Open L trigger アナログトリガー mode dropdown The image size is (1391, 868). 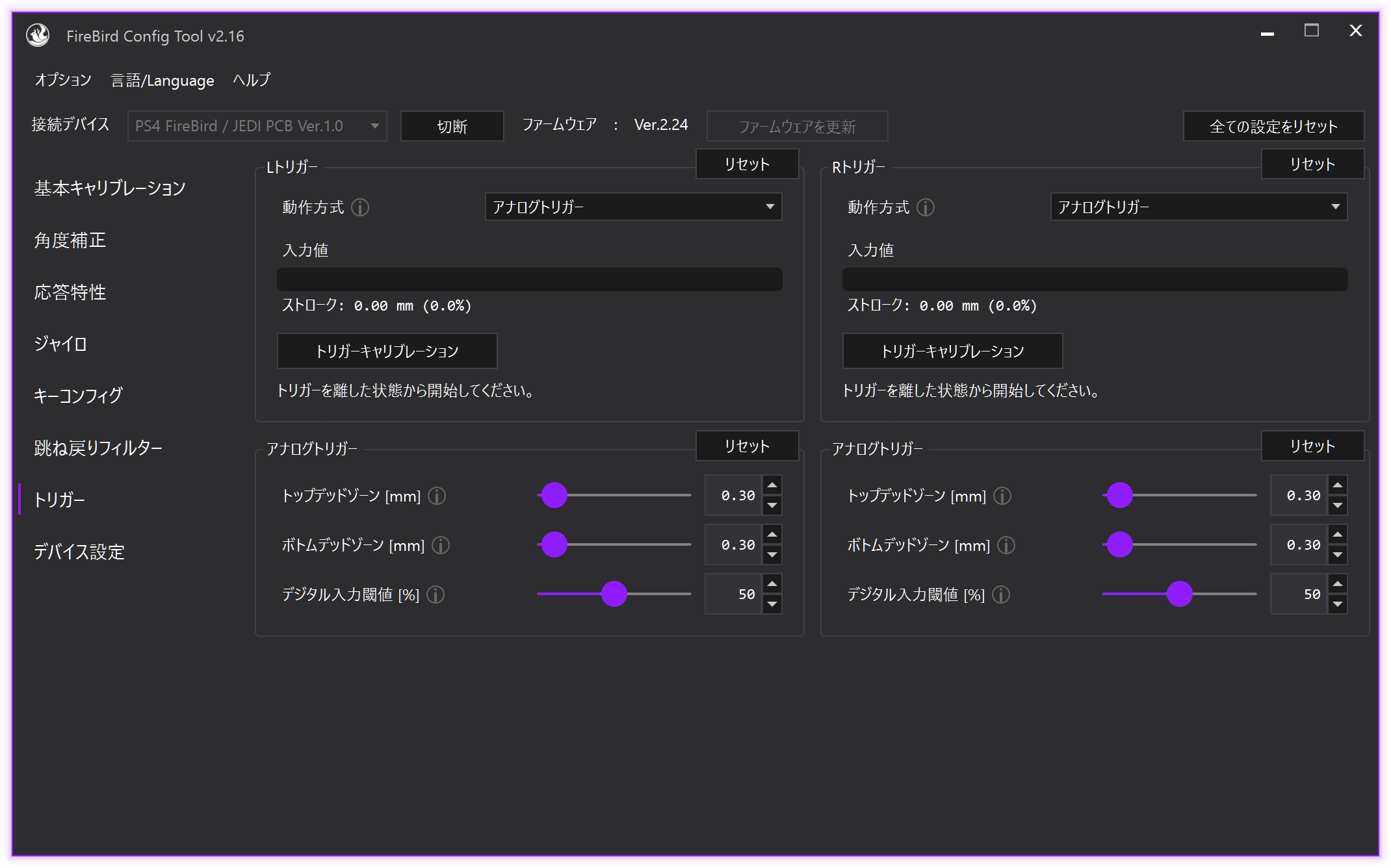coord(633,207)
